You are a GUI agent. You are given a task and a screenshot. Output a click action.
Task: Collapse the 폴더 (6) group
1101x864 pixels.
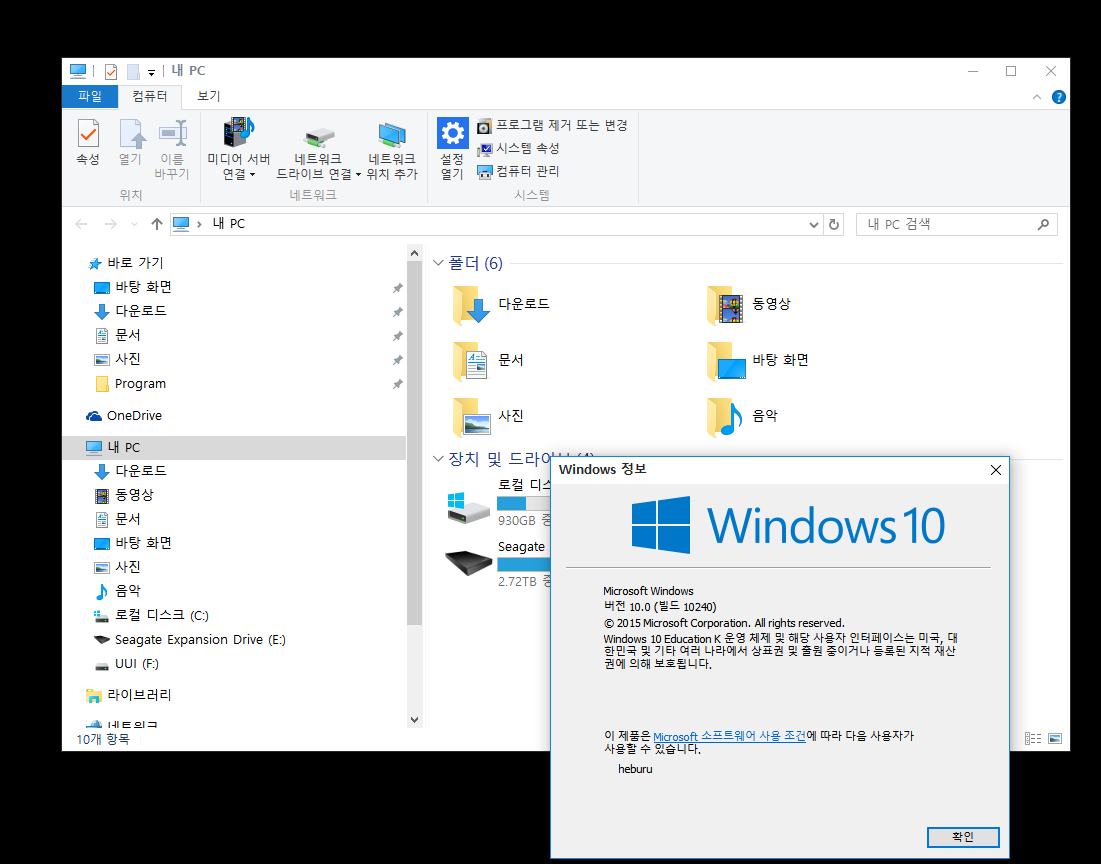point(438,263)
